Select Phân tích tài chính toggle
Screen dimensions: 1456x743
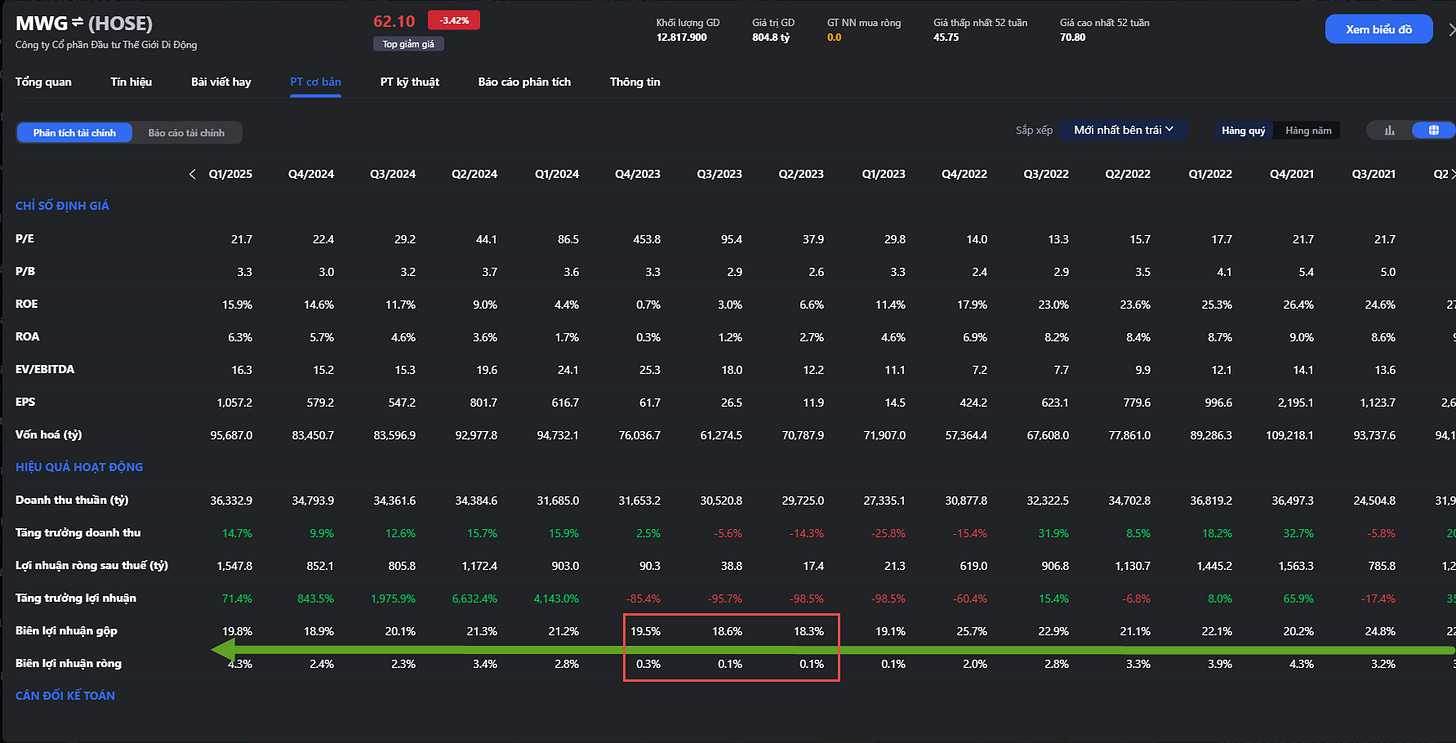[74, 133]
